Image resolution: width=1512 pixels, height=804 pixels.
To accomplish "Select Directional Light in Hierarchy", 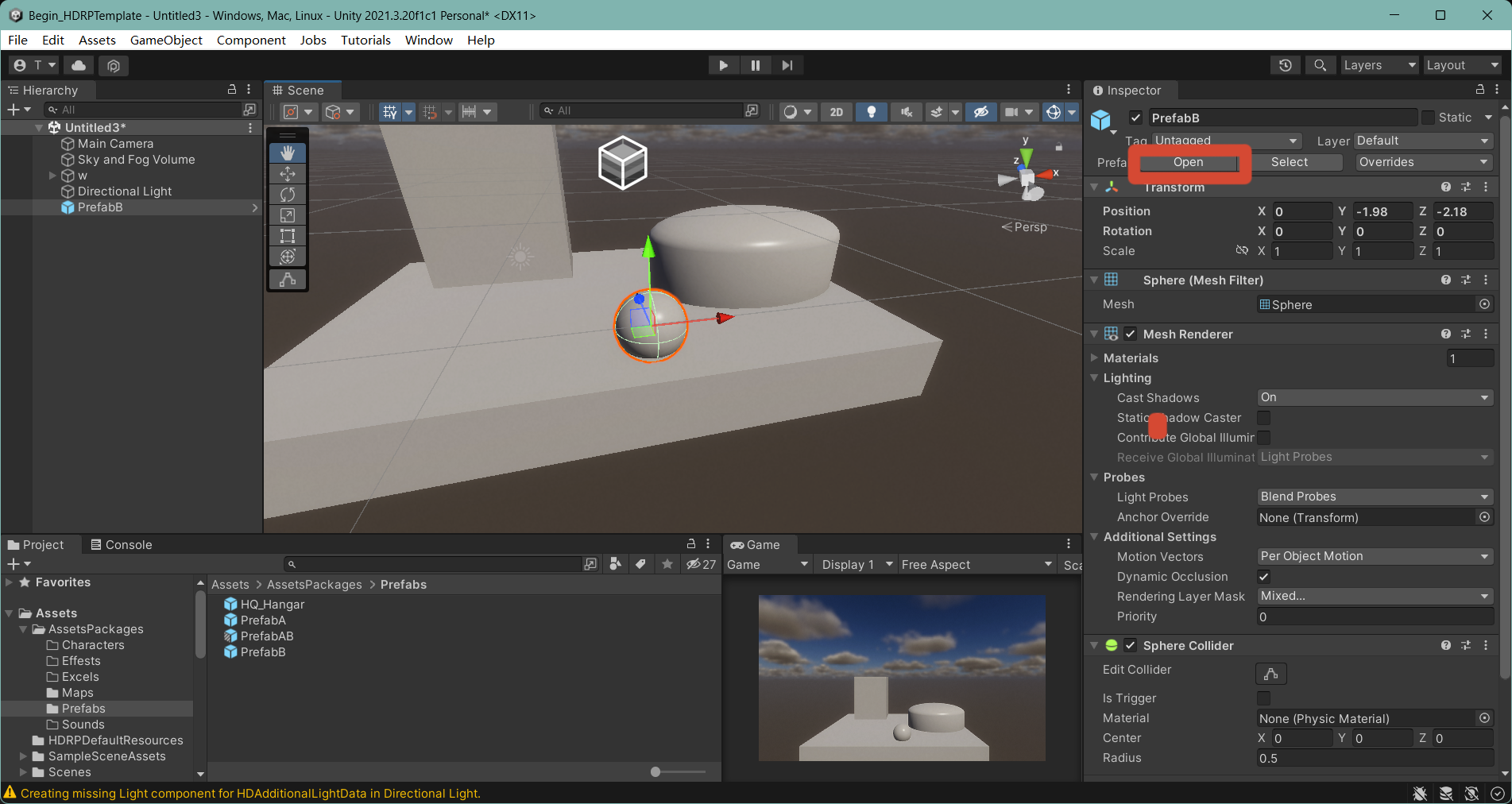I will (x=125, y=191).
